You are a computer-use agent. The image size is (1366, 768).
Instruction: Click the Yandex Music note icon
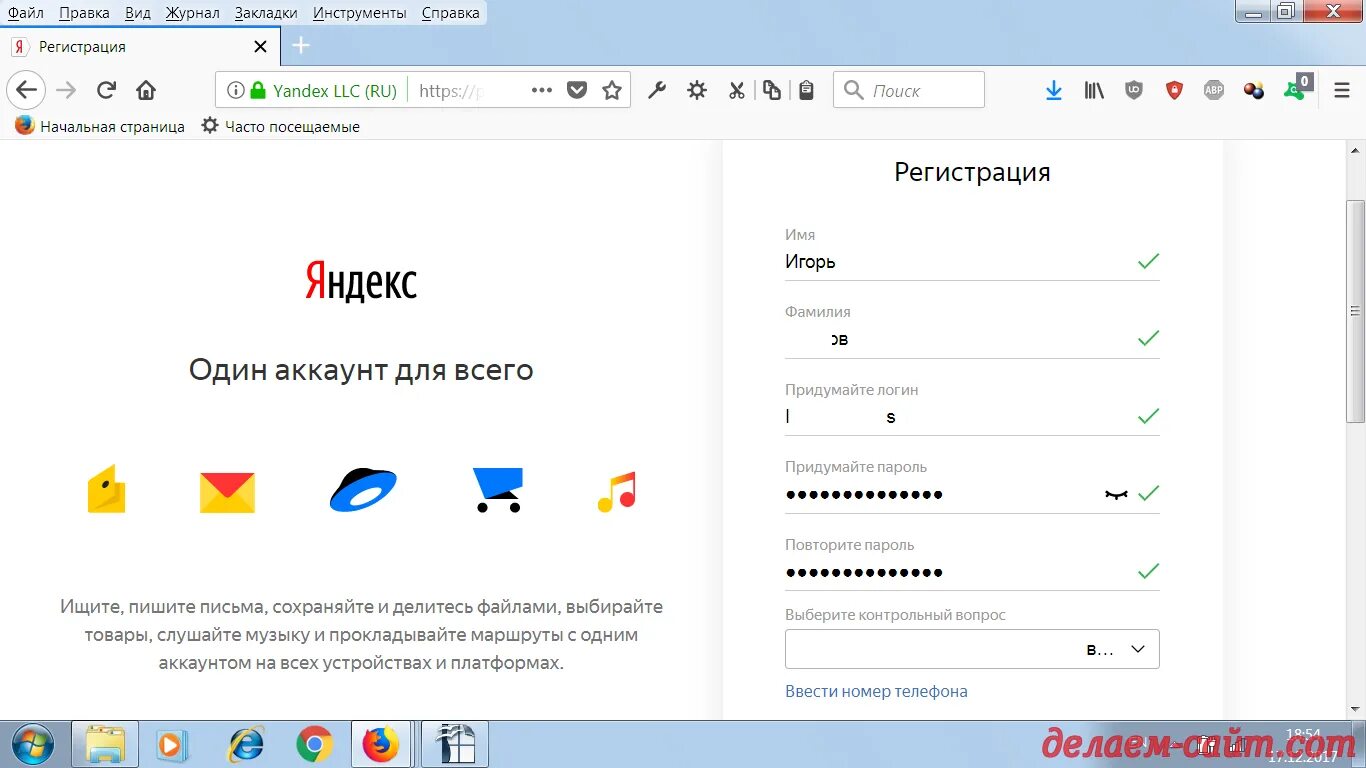point(617,491)
